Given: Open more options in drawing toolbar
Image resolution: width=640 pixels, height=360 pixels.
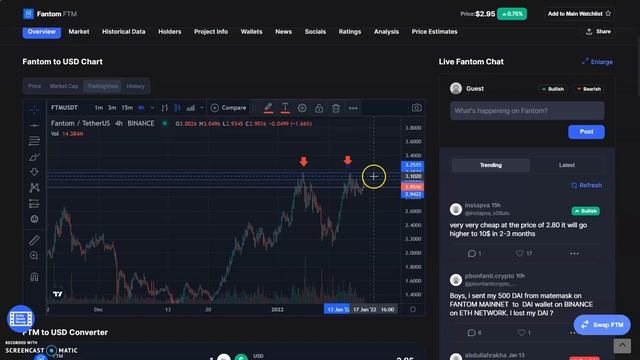Looking at the screenshot, I should pyautogui.click(x=353, y=108).
